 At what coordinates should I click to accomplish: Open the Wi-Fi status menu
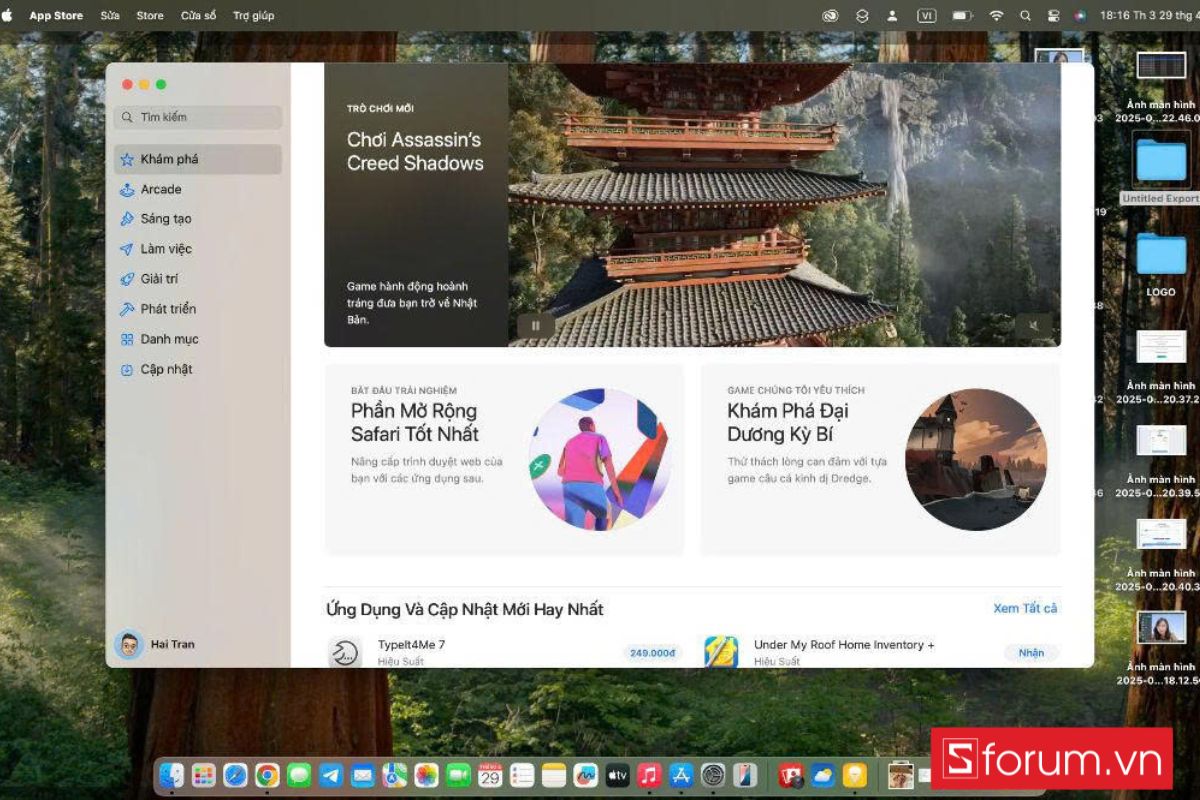996,16
